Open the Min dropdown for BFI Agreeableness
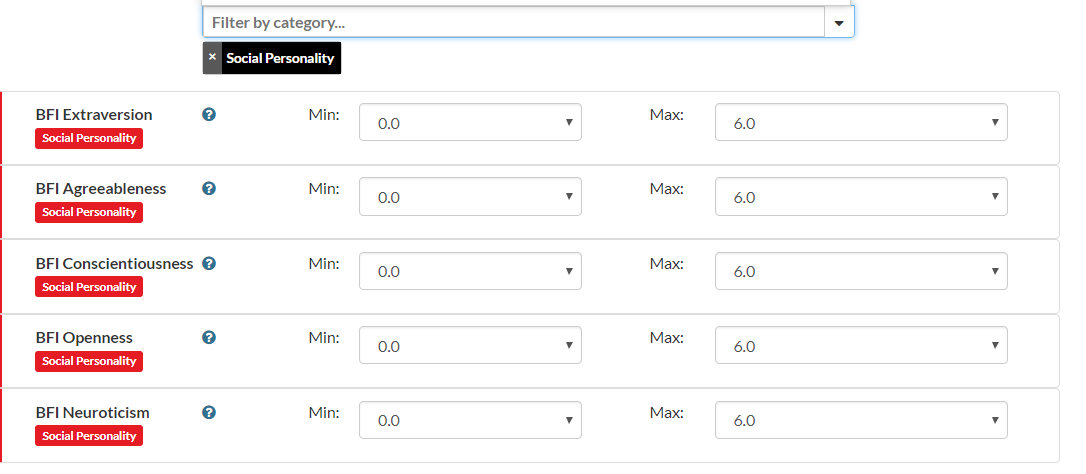This screenshot has height=474, width=1086. [470, 197]
